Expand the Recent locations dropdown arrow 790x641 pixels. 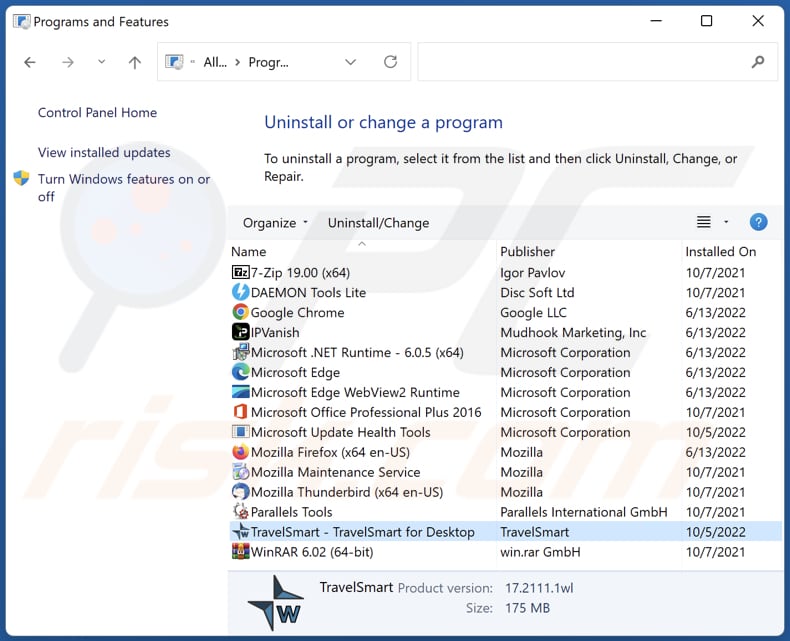101,62
